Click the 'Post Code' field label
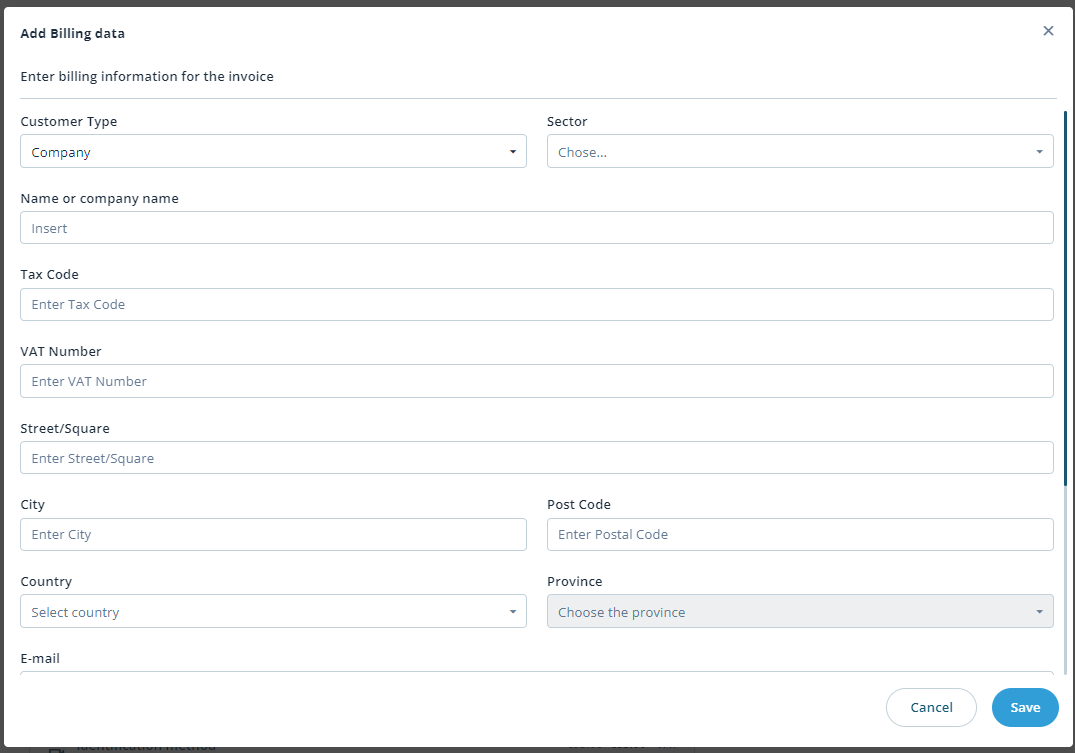The image size is (1075, 753). (578, 505)
